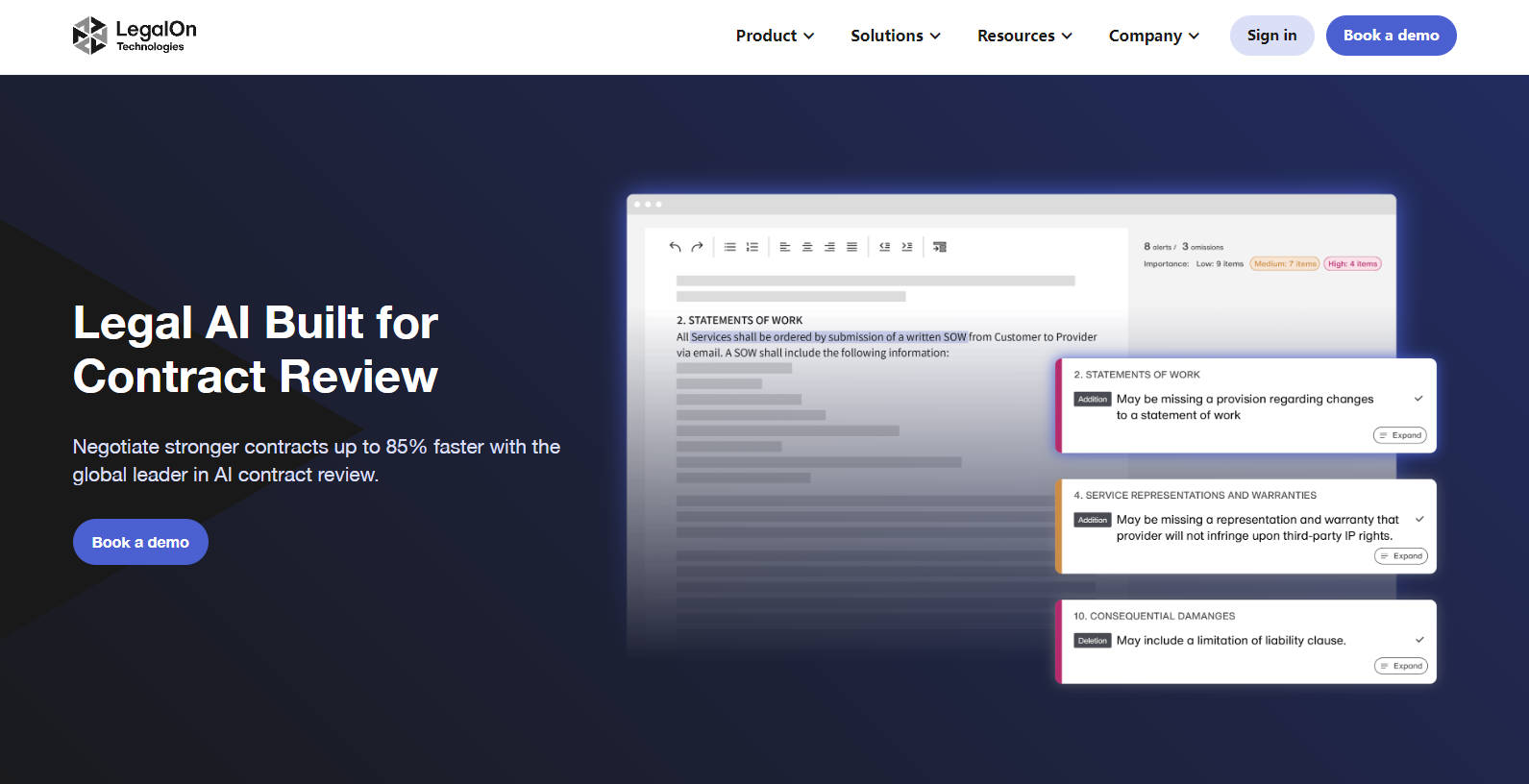Click the undo arrow in the editor toolbar
Viewport: 1529px width, 784px height.
click(x=675, y=247)
